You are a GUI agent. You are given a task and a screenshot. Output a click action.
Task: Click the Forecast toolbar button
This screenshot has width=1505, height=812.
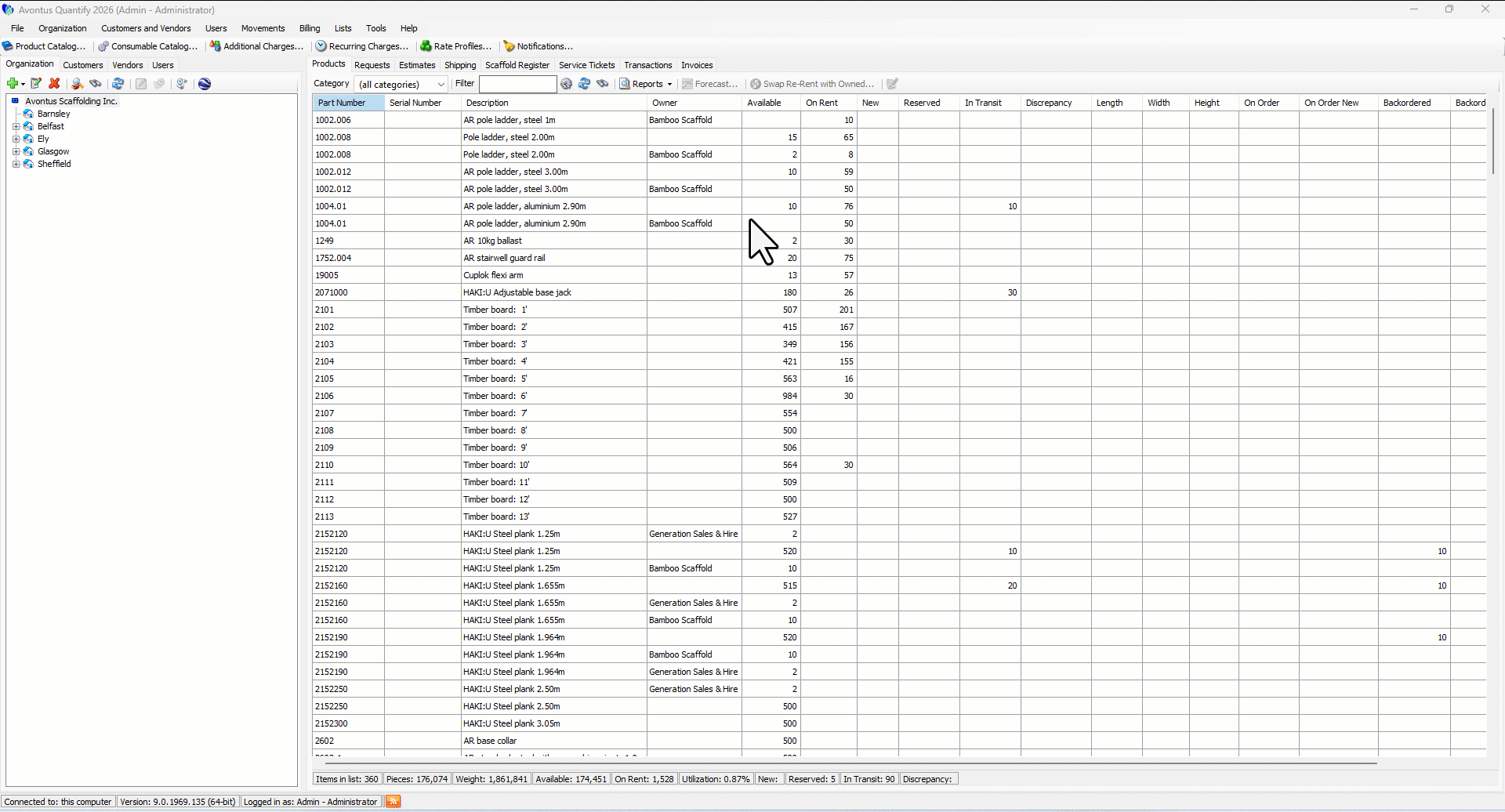(710, 84)
